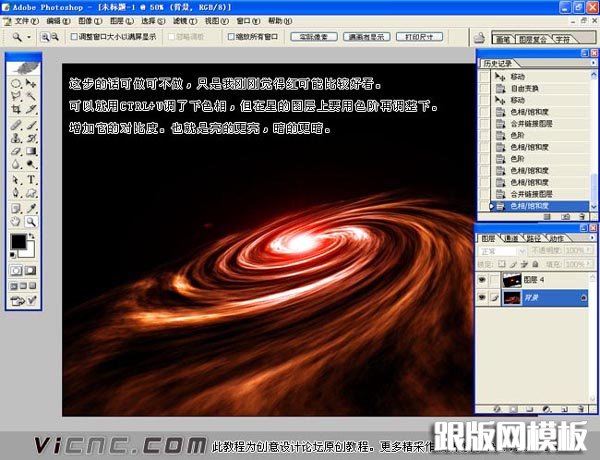Select the Gradient tool

pyautogui.click(x=31, y=151)
